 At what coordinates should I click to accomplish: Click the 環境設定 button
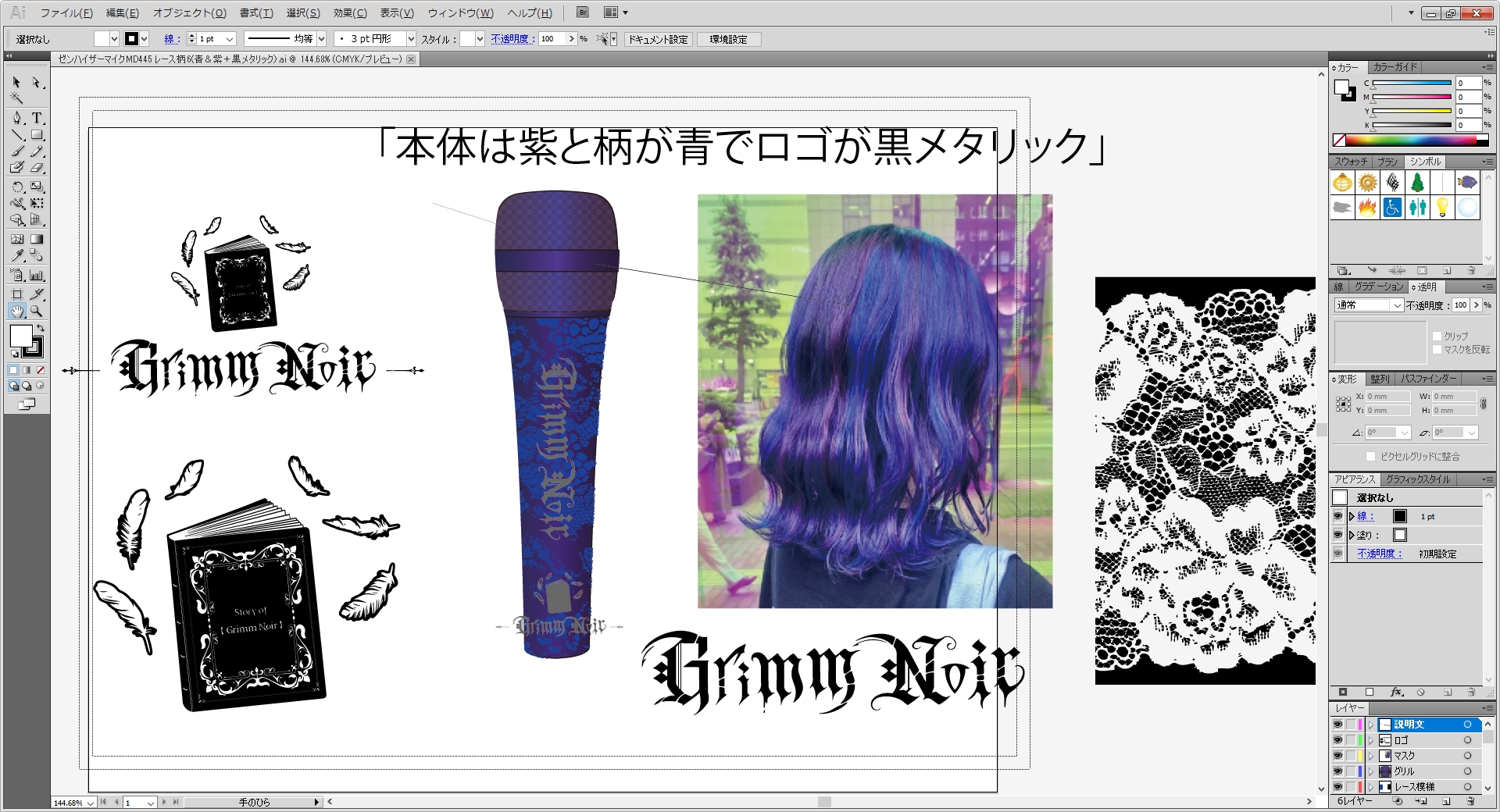(x=728, y=39)
